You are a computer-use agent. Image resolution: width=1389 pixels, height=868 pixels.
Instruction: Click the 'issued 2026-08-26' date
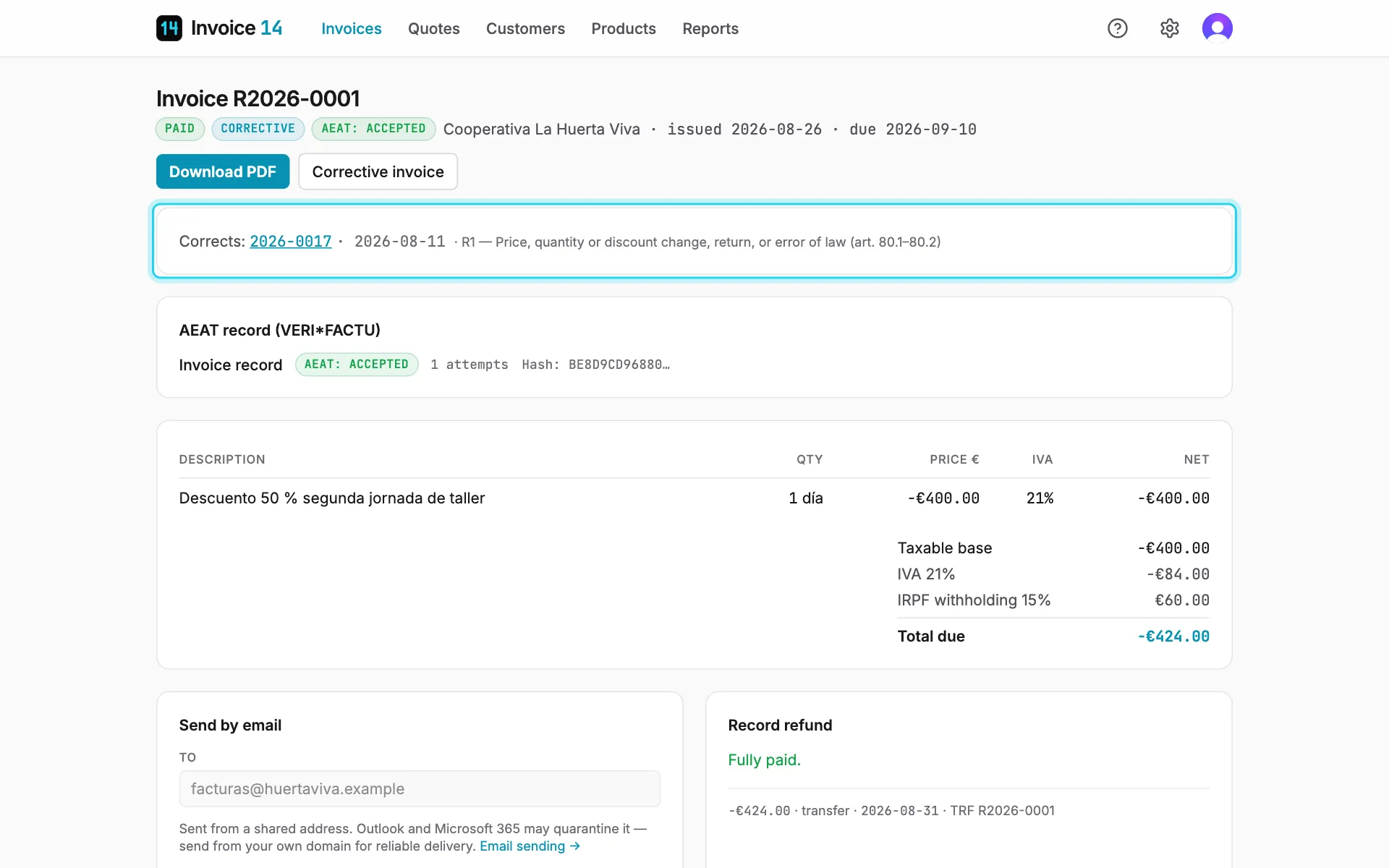744,129
